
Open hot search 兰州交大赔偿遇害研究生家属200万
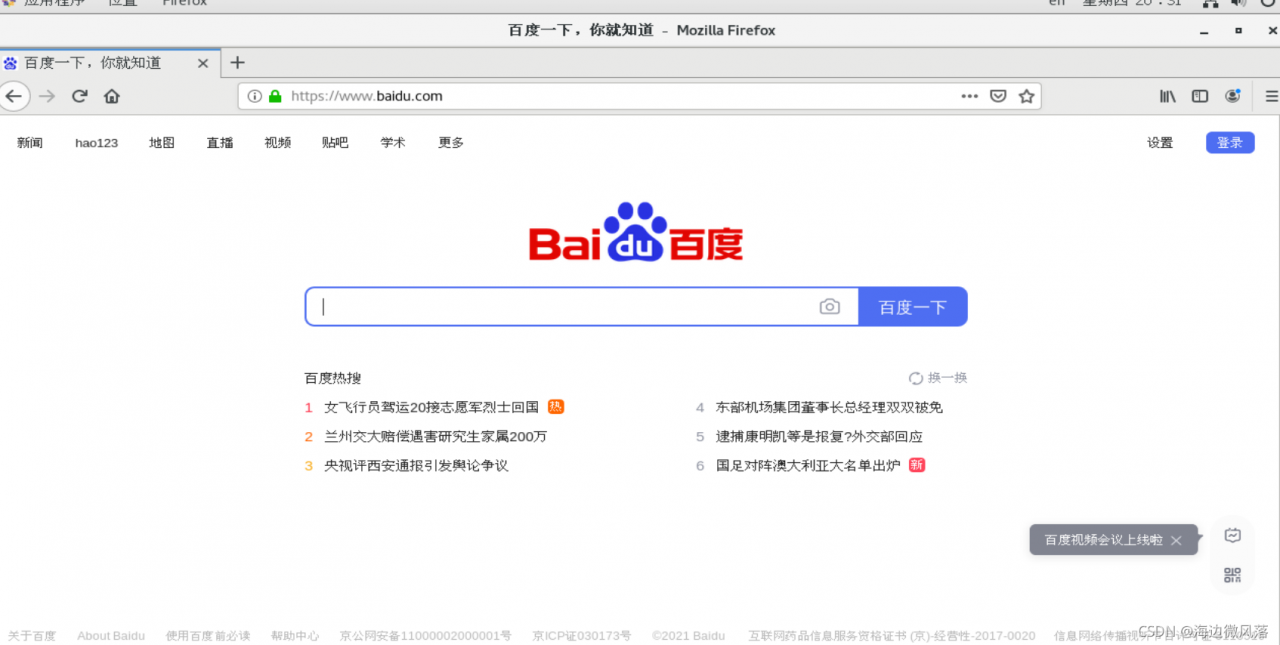pyautogui.click(x=436, y=436)
